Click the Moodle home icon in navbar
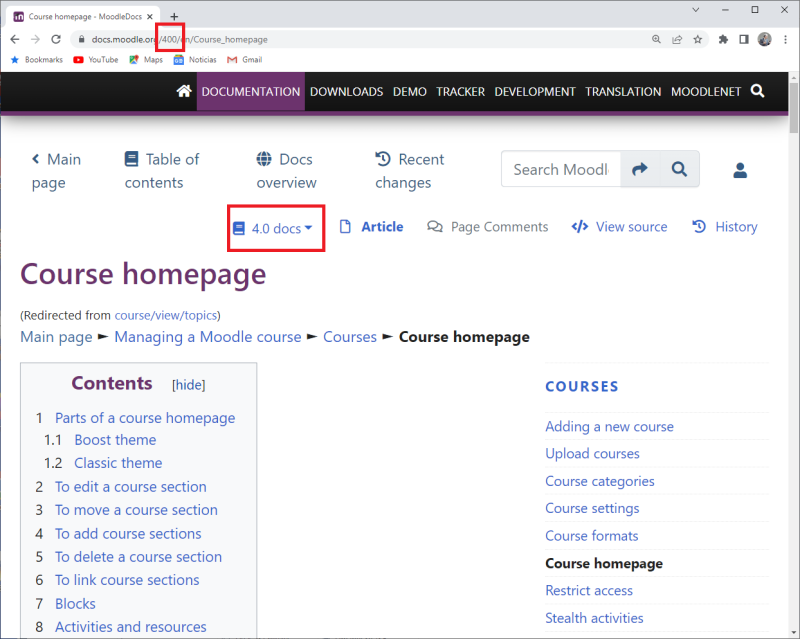Image resolution: width=800 pixels, height=639 pixels. (x=183, y=91)
